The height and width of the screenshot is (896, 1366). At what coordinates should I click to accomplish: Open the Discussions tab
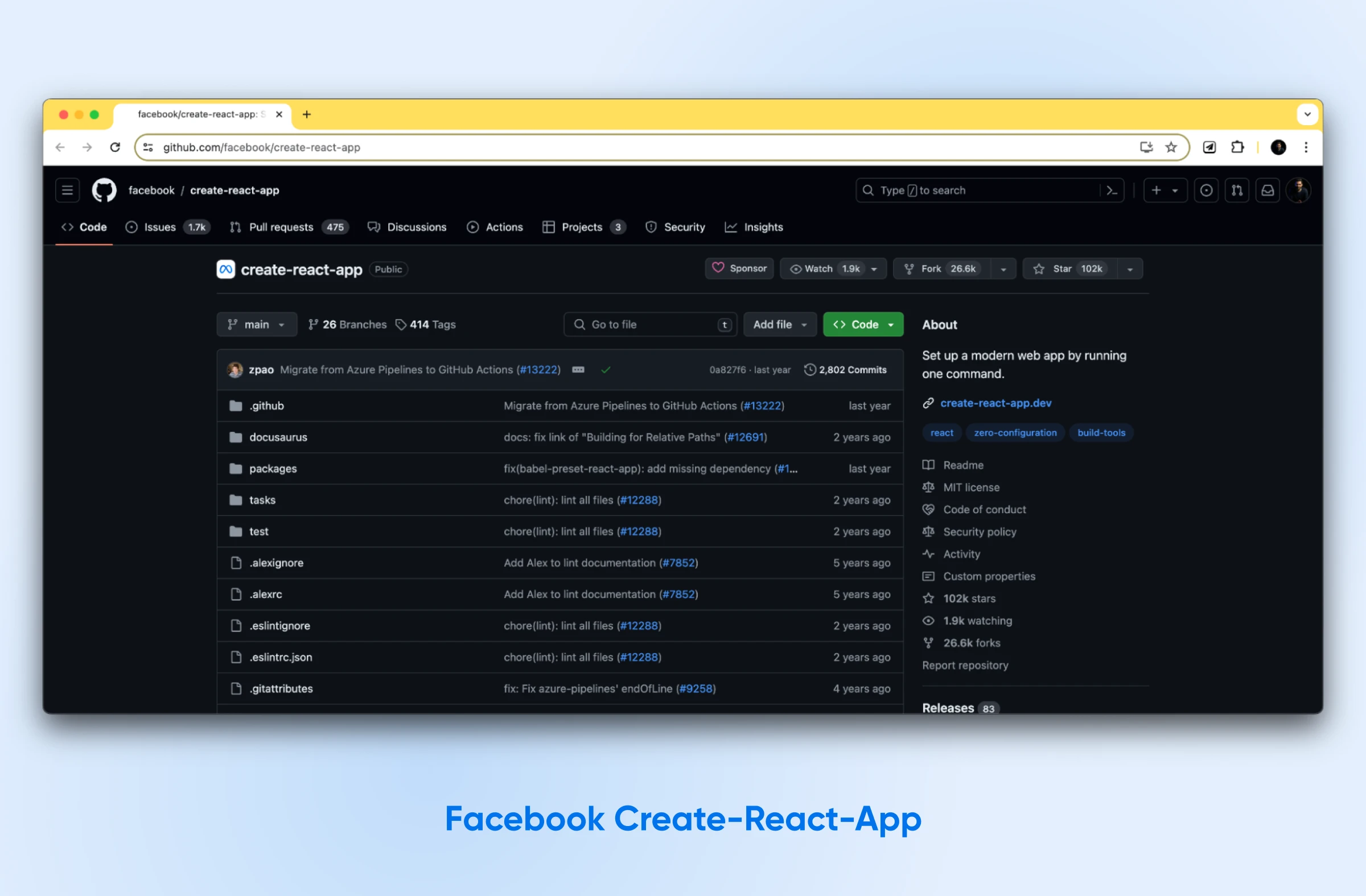pos(407,227)
